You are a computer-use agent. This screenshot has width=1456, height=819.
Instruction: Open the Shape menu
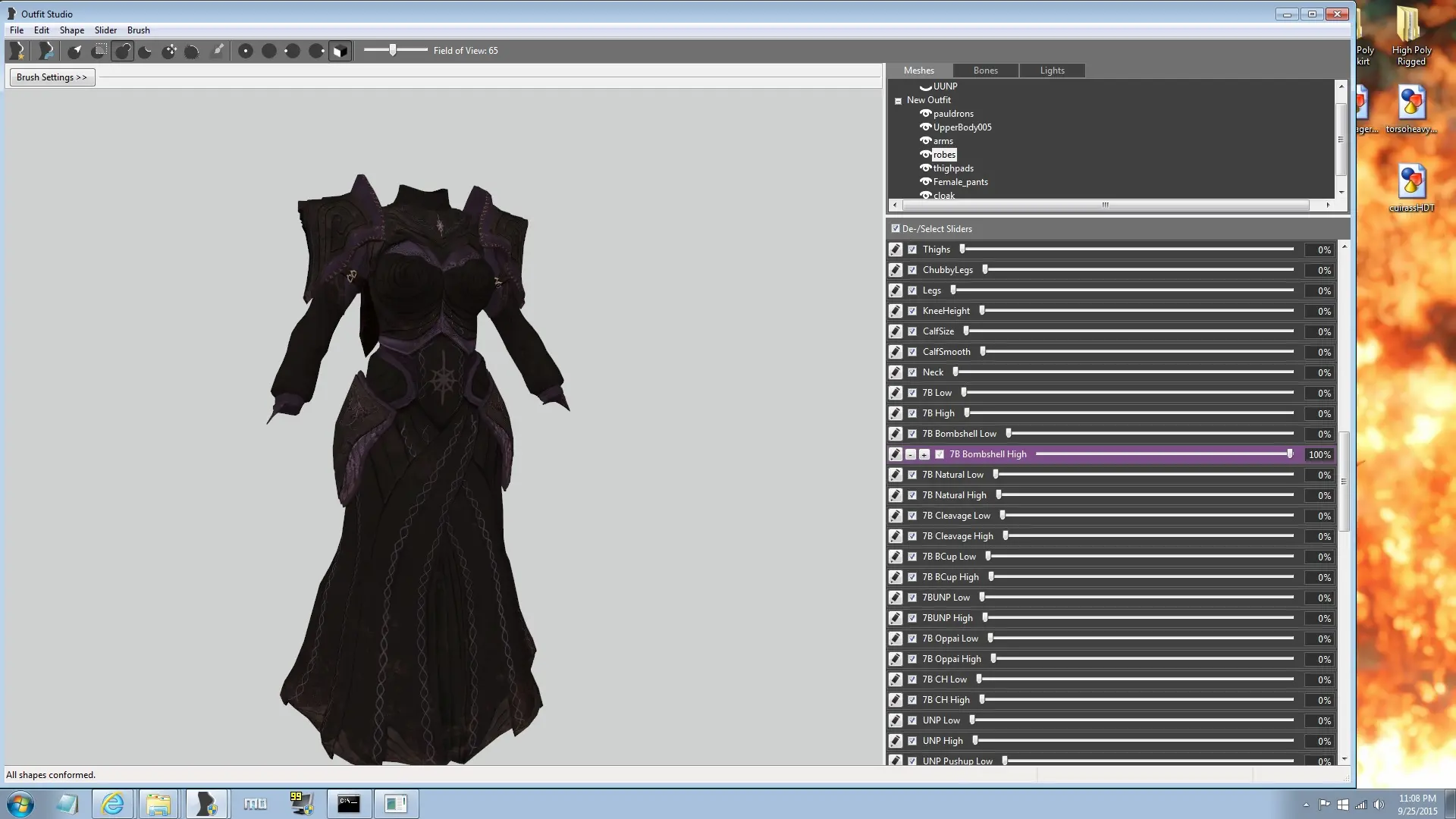coord(71,29)
